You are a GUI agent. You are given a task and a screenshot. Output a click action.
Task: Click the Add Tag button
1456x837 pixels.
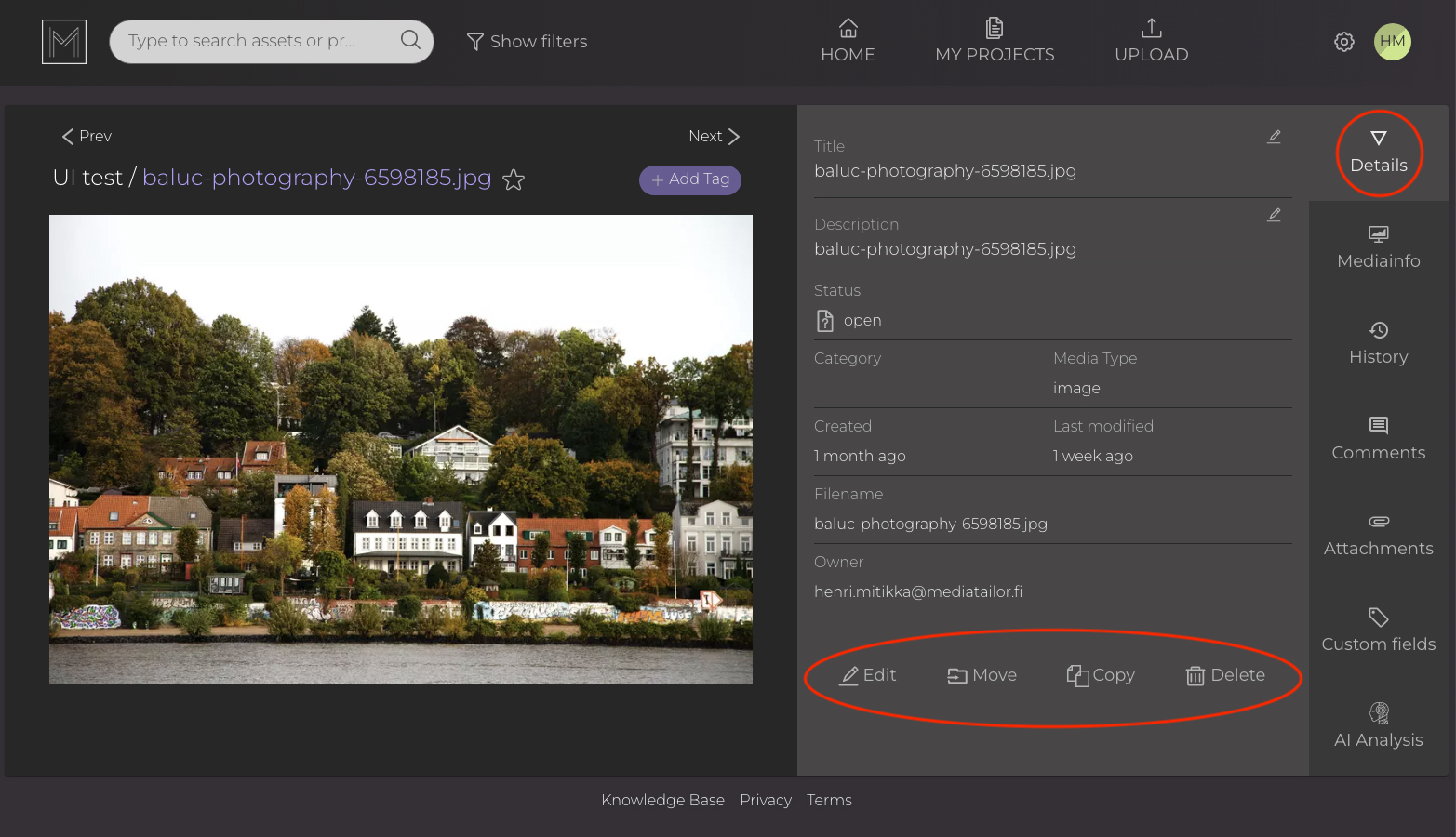click(x=689, y=179)
